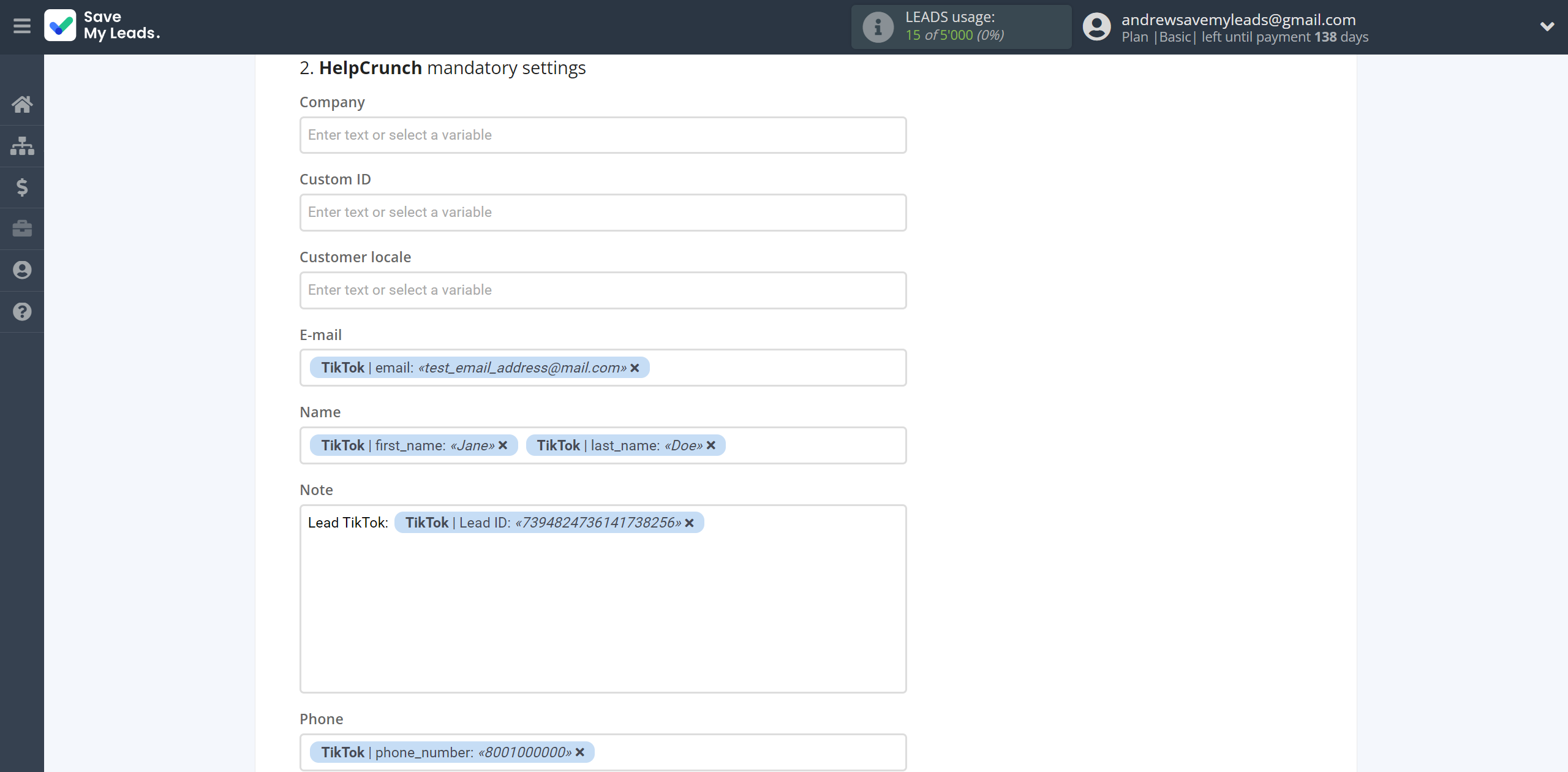Open the profile sidebar icon
The image size is (1568, 772).
pos(22,270)
